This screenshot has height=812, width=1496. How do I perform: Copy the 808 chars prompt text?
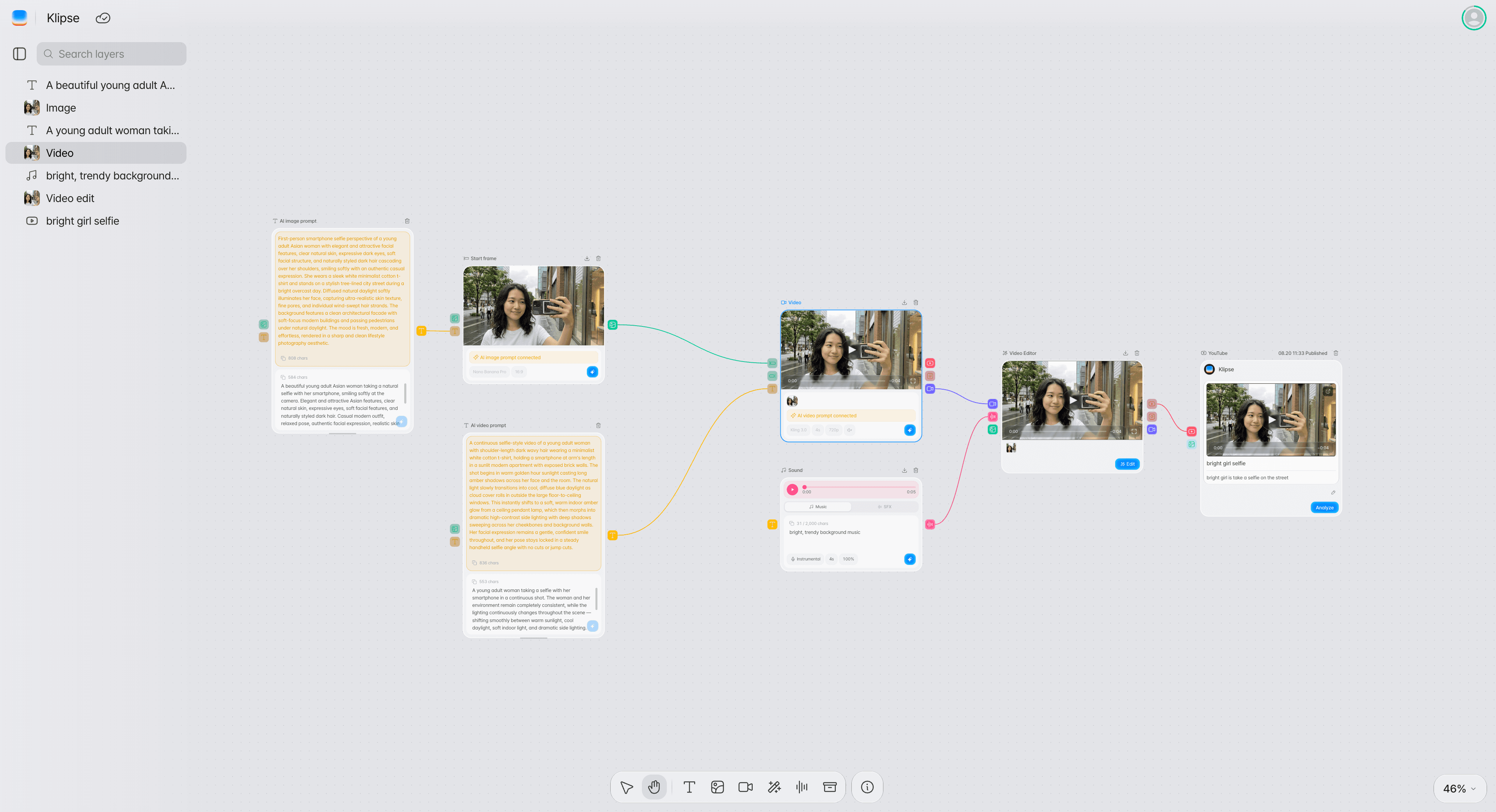point(283,358)
